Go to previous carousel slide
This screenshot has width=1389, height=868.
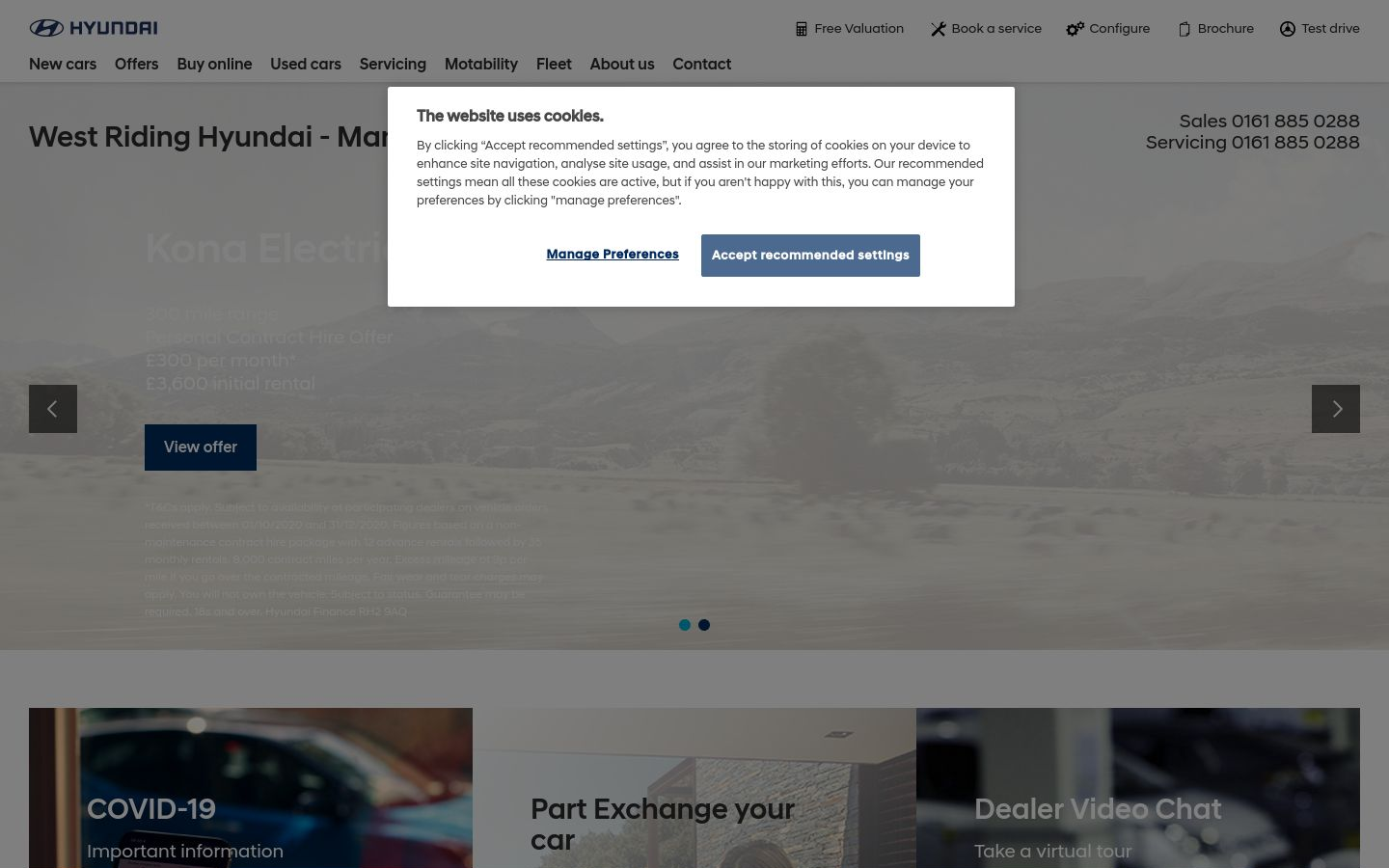click(x=53, y=409)
